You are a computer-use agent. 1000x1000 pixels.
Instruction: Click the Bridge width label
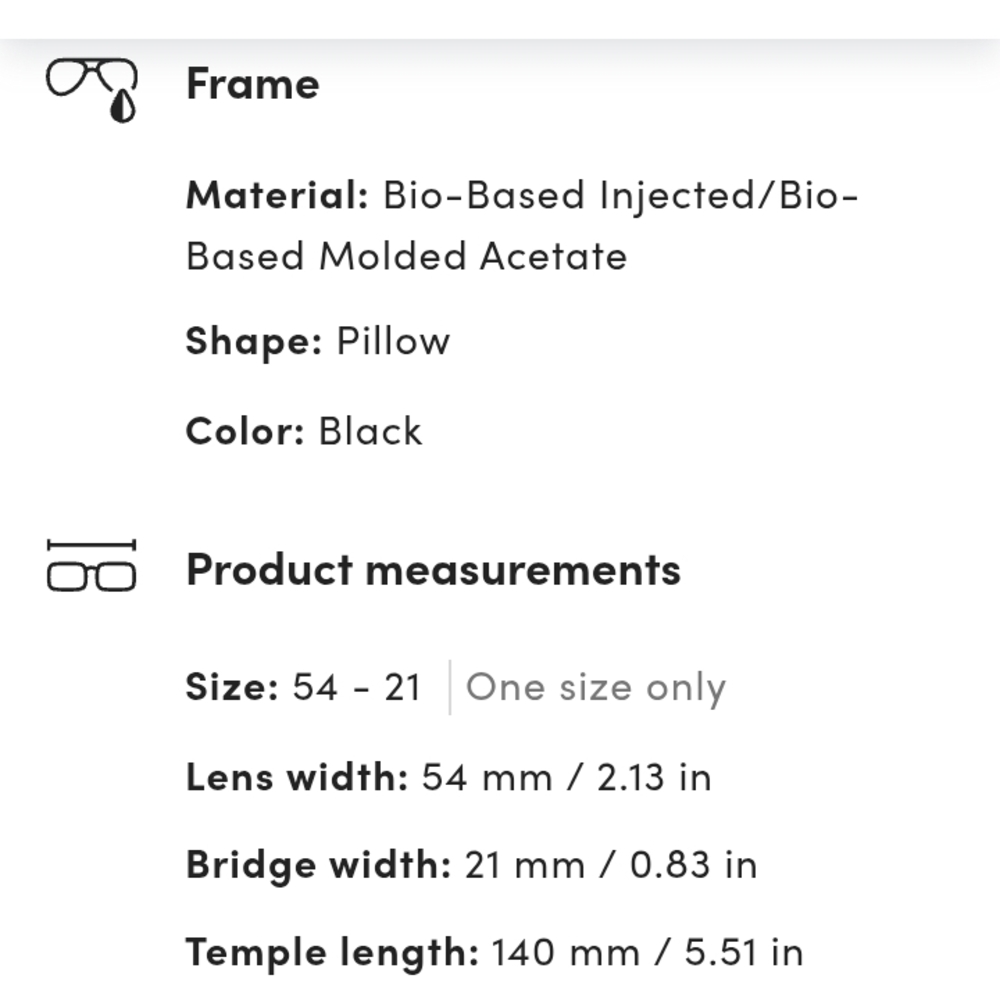pyautogui.click(x=318, y=865)
